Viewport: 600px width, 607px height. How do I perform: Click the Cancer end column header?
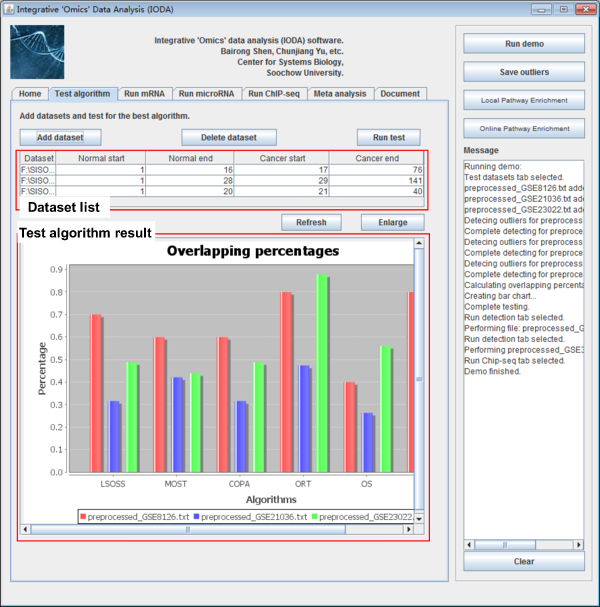377,158
